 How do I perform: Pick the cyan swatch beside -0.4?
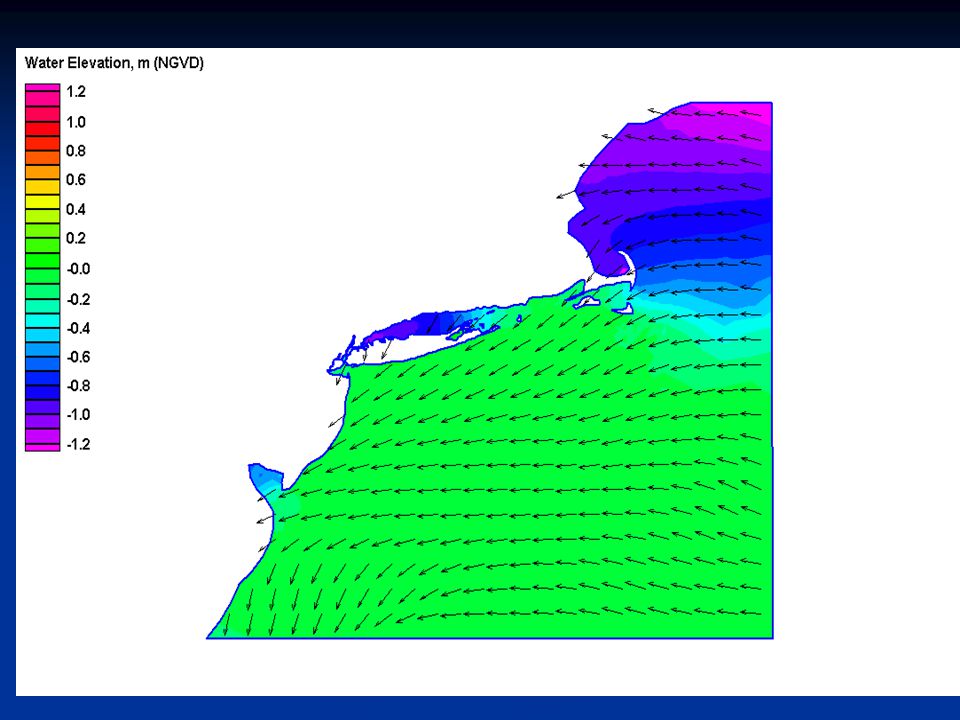(42, 320)
